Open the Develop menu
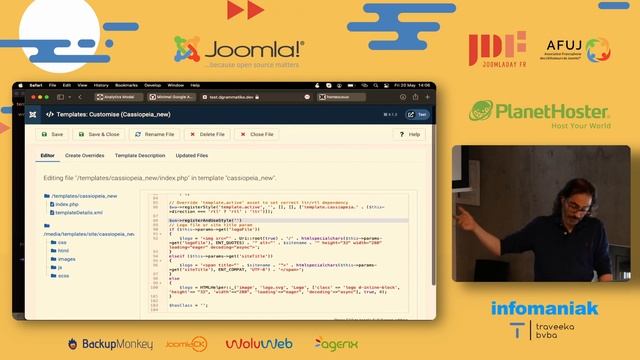Screen dimensions: 640x360 152,85
